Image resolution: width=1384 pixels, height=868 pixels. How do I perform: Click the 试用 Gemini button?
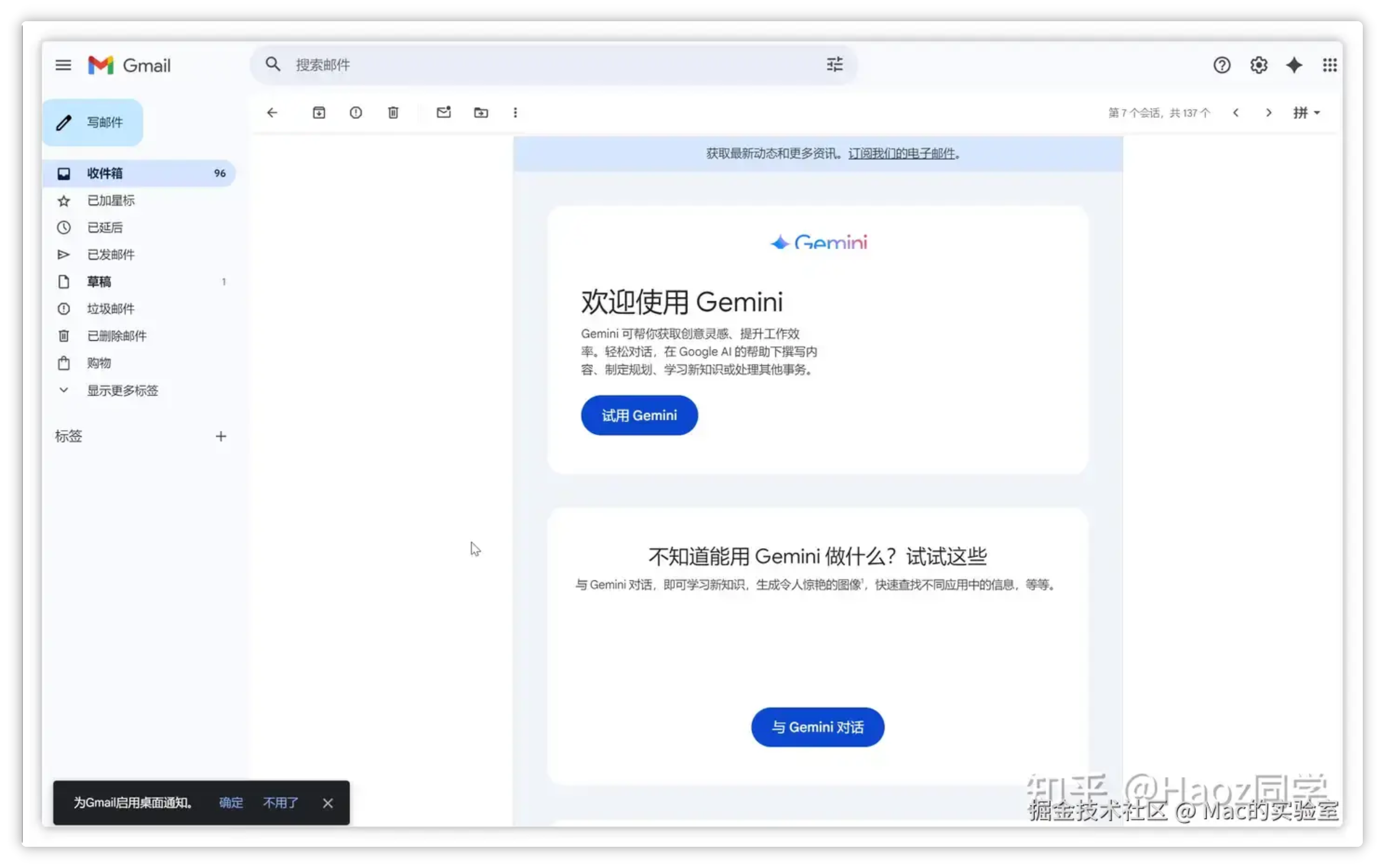(640, 416)
